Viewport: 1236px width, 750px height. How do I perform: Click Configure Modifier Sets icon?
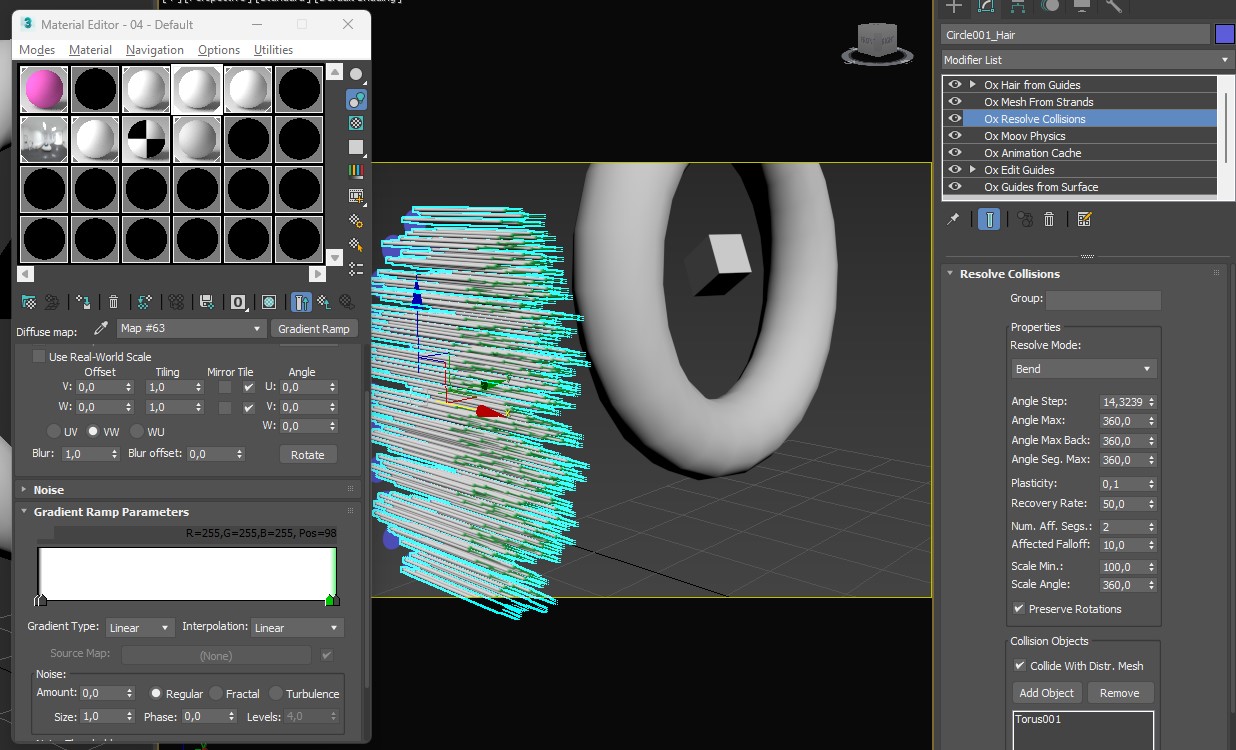(1085, 219)
